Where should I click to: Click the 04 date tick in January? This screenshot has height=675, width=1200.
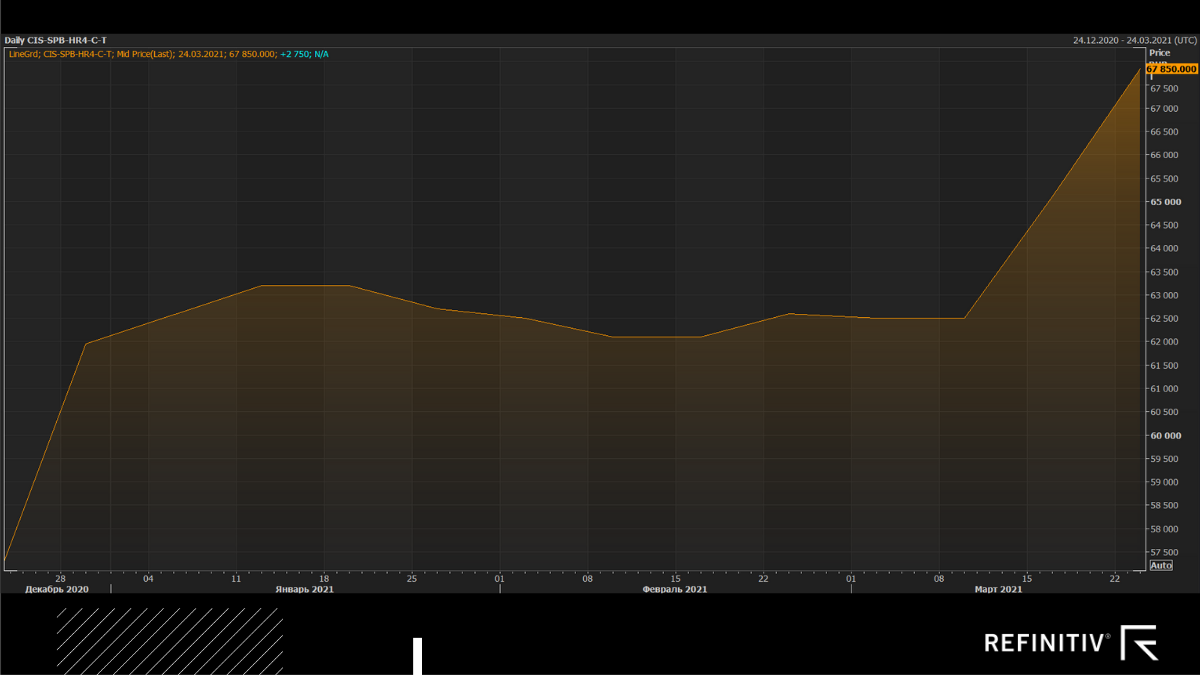(x=148, y=578)
